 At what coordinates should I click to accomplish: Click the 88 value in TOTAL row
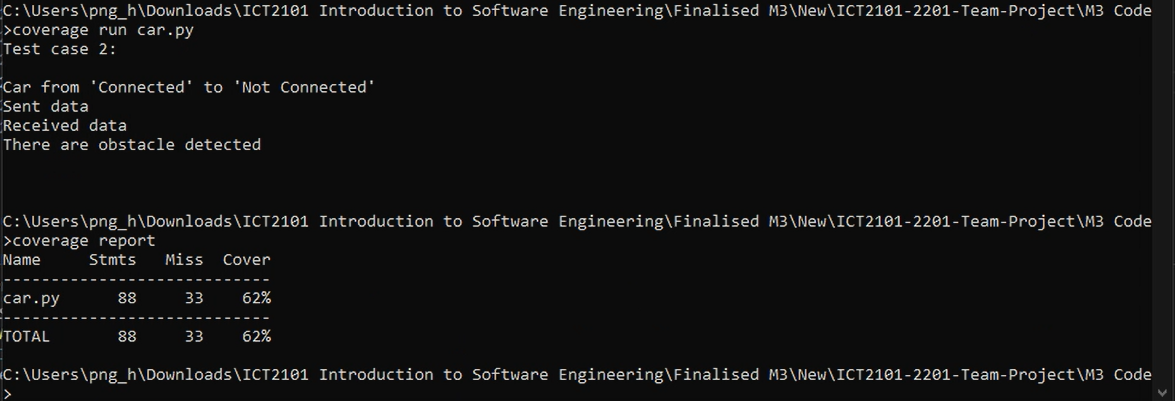pyautogui.click(x=127, y=337)
